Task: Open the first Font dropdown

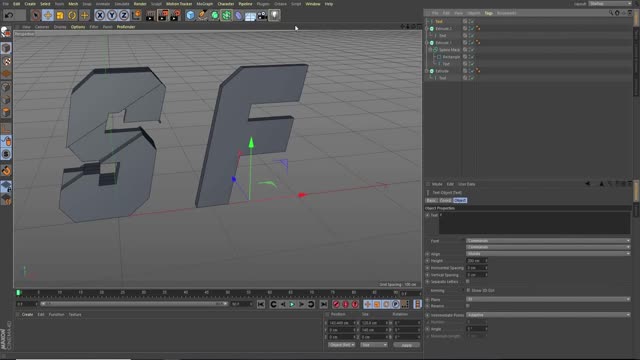Action: click(x=548, y=241)
